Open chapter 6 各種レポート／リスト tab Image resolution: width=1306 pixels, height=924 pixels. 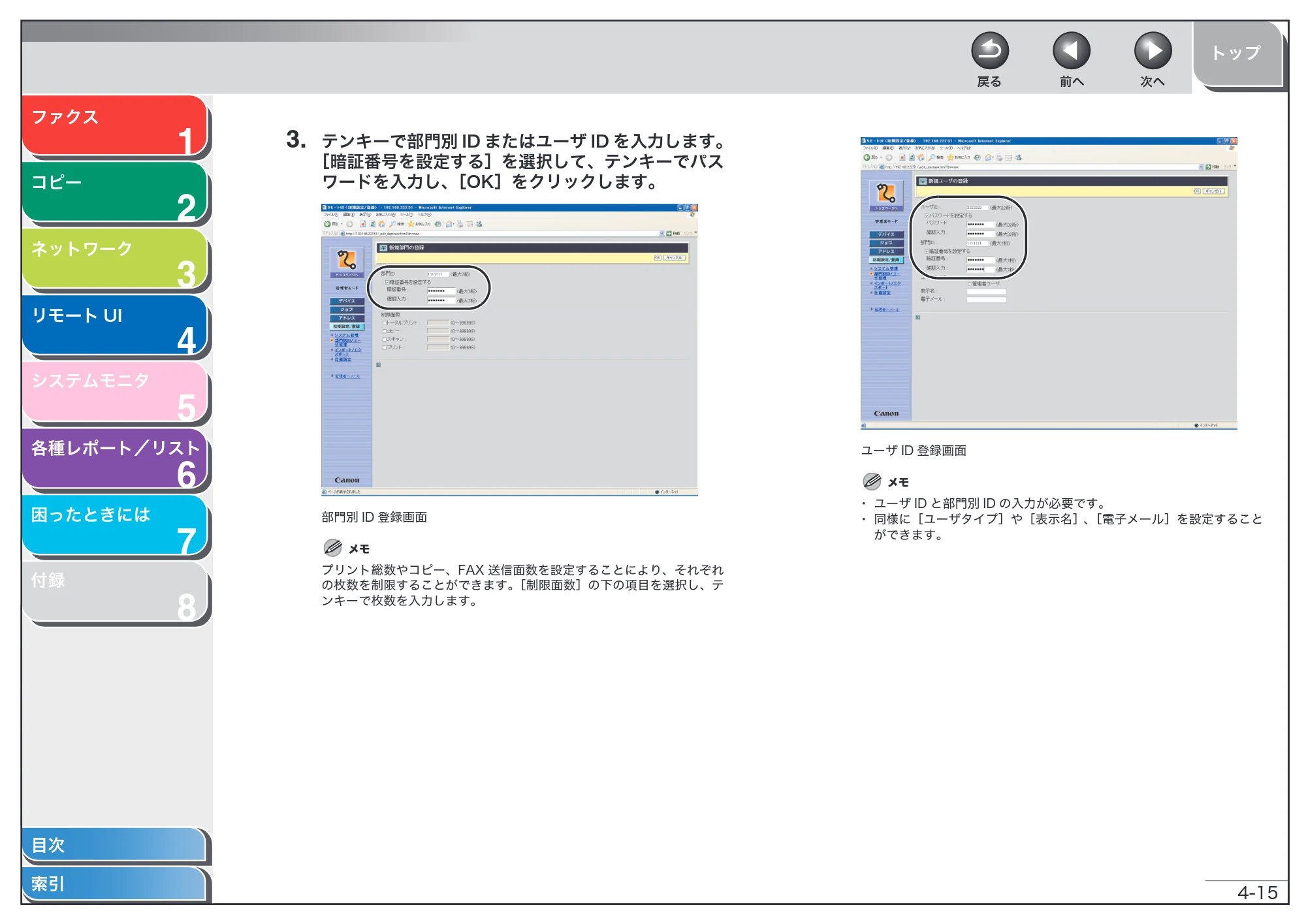(115, 459)
